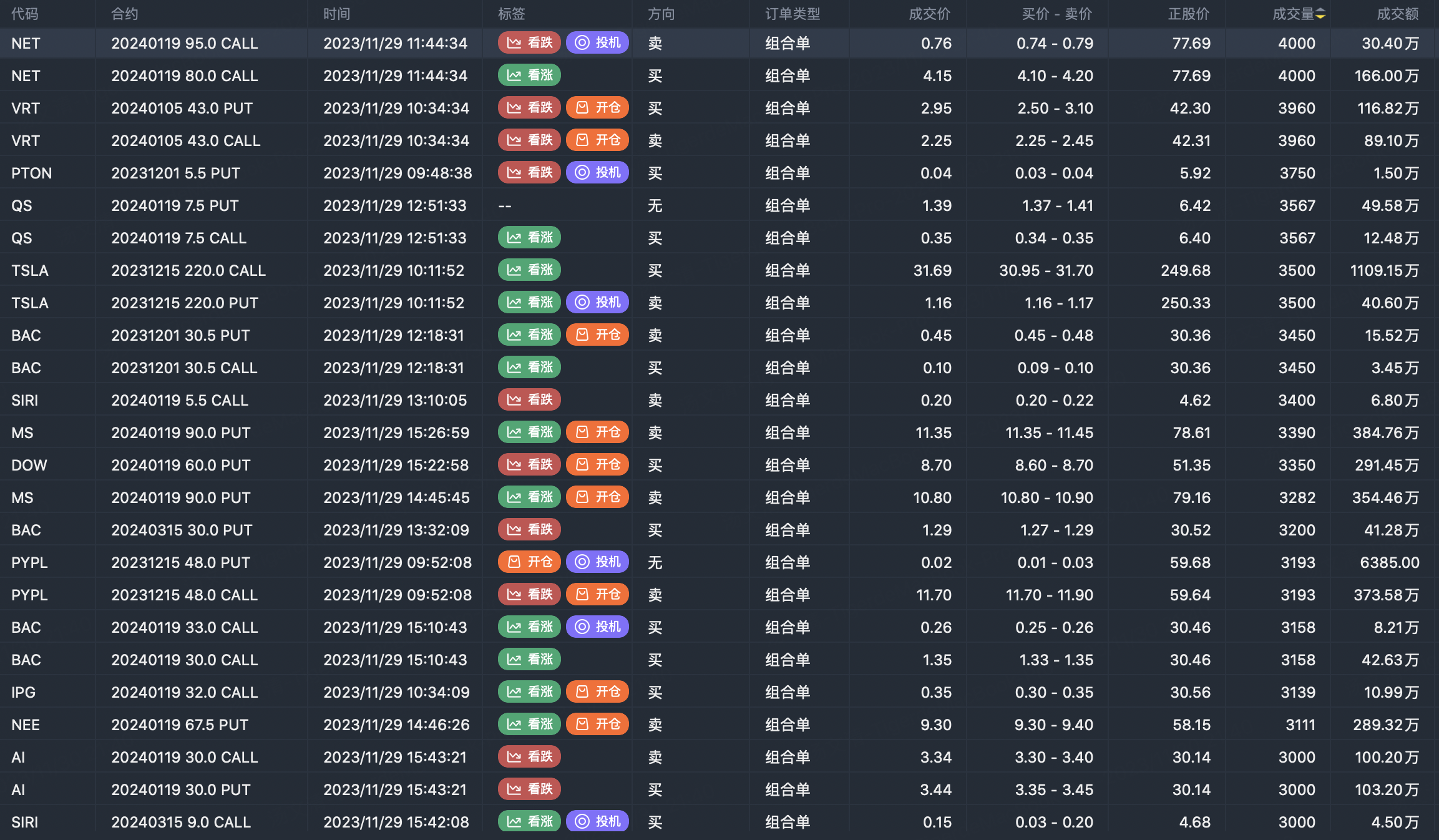Click the open-position tag on NEE 67.5 PUT row
The width and height of the screenshot is (1439, 840).
point(597,725)
